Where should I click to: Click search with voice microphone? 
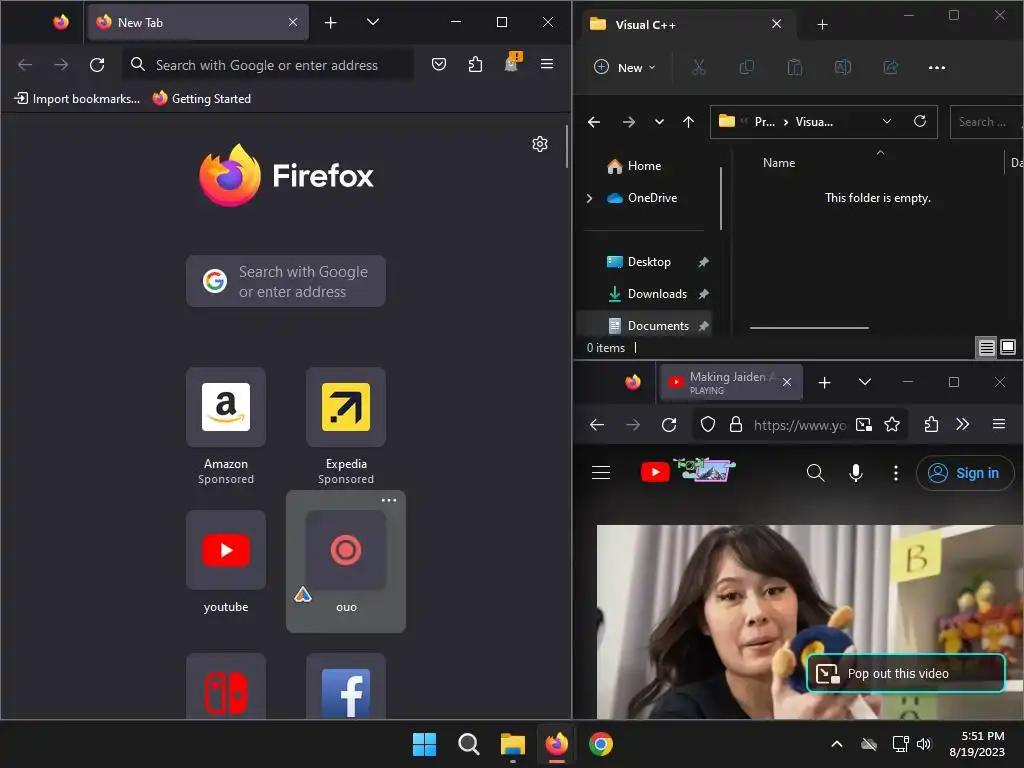pos(856,473)
